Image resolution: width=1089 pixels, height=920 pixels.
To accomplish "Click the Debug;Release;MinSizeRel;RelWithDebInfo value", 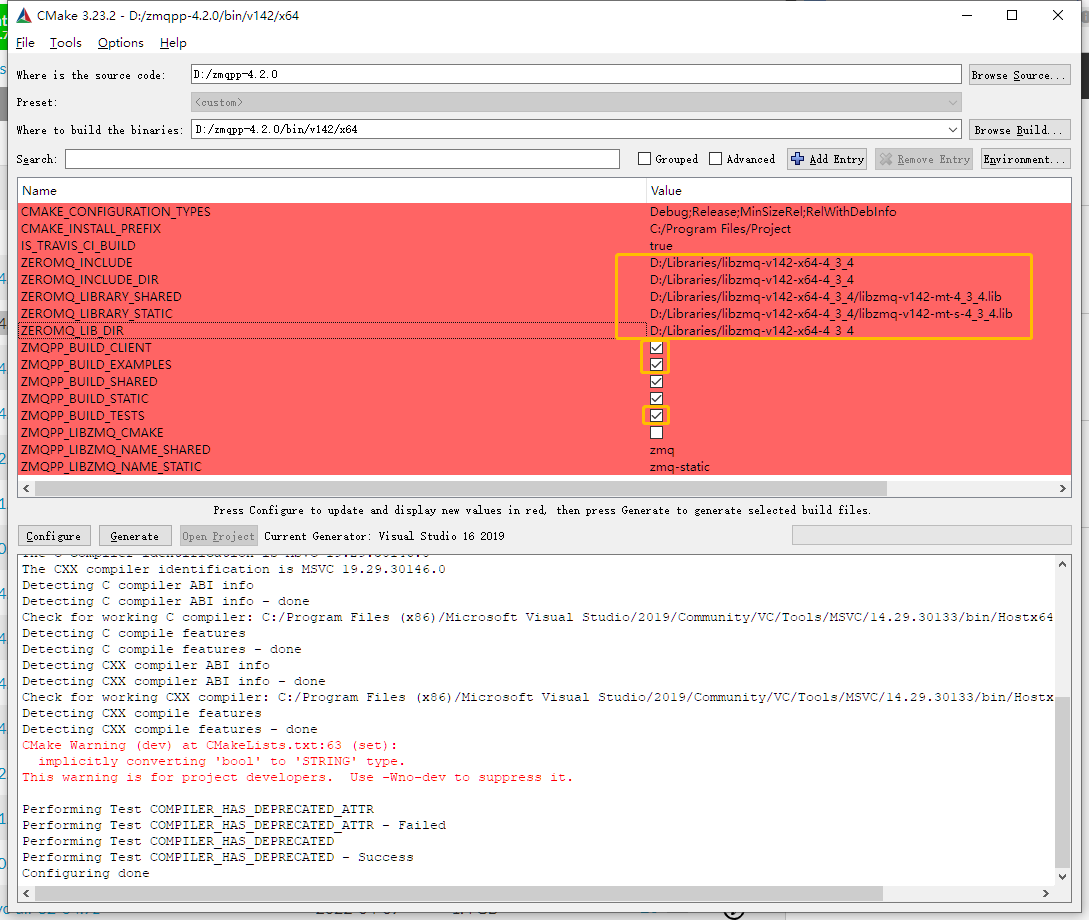I will point(773,212).
